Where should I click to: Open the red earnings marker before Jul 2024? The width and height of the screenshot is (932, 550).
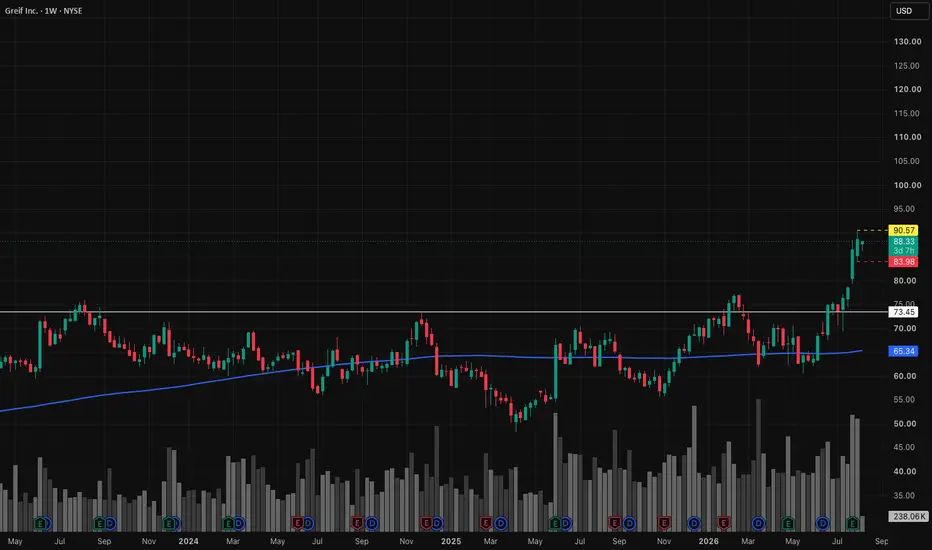tap(298, 523)
